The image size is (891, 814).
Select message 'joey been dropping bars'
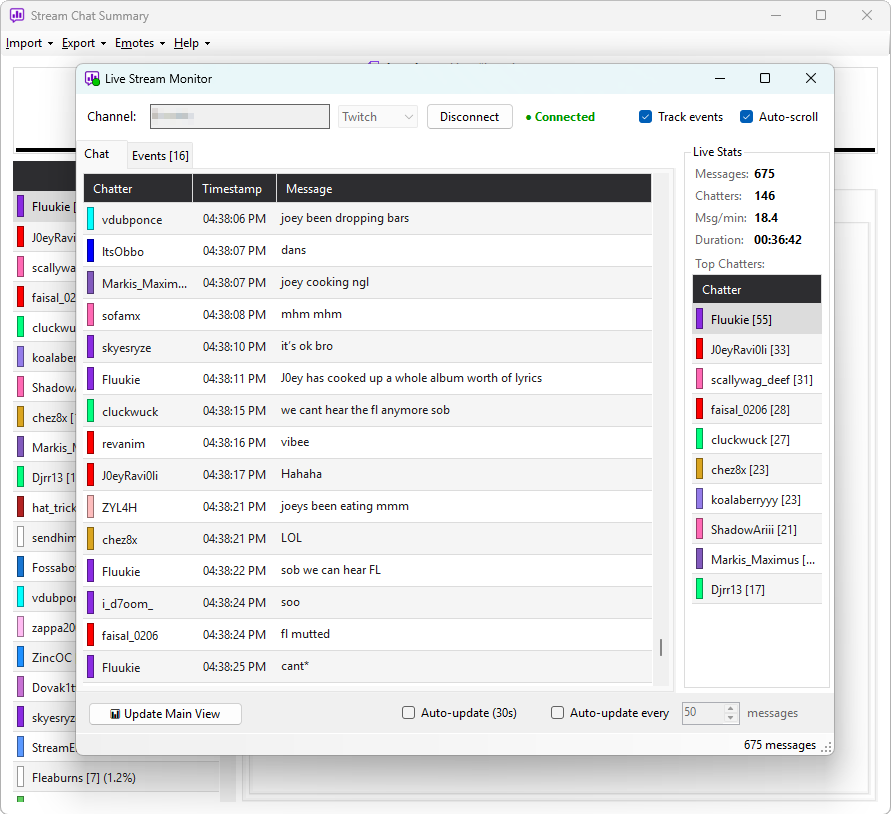[368, 219]
